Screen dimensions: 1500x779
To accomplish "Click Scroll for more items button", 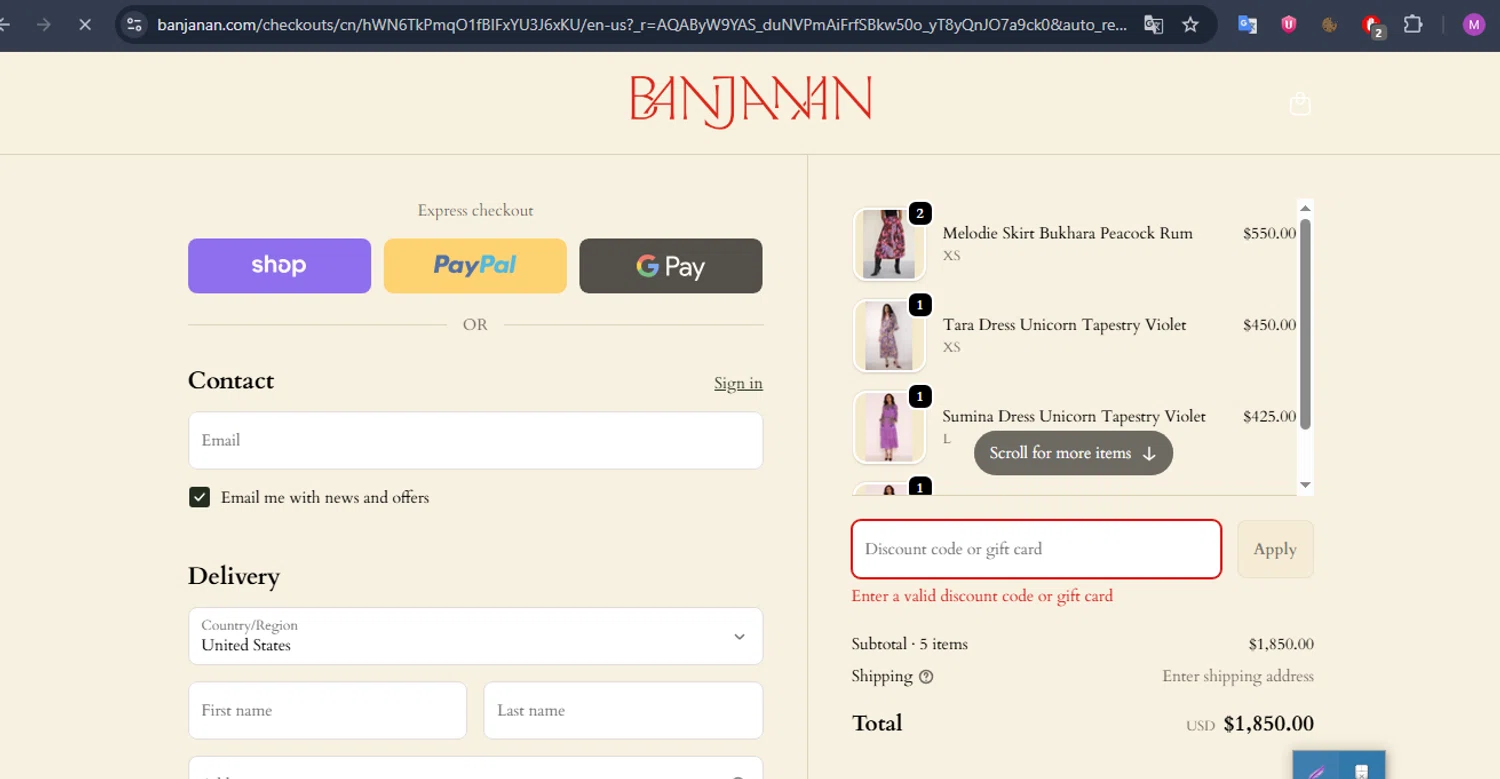I will click(x=1073, y=453).
